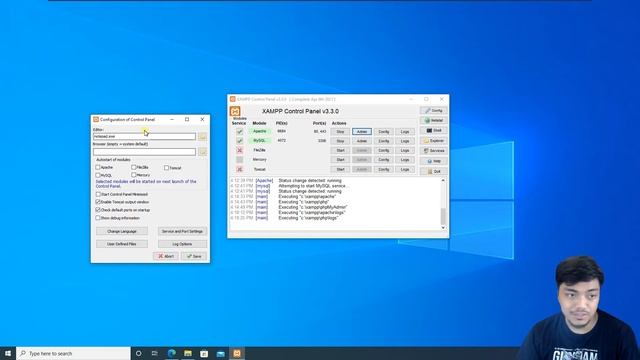Click the green MySQL module label
640x360 pixels.
[260, 141]
